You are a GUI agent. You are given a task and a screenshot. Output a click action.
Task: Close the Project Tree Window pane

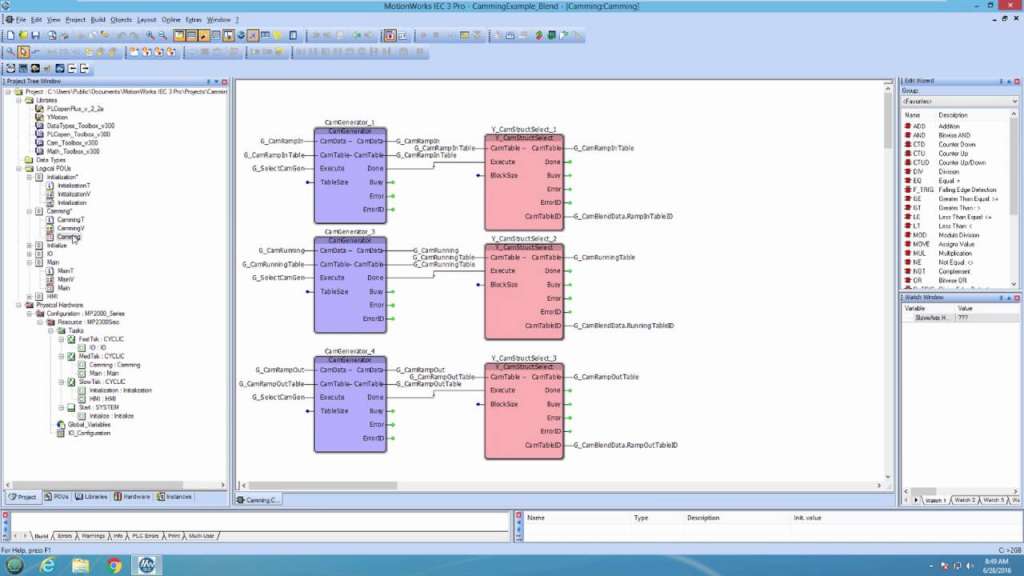click(x=225, y=82)
